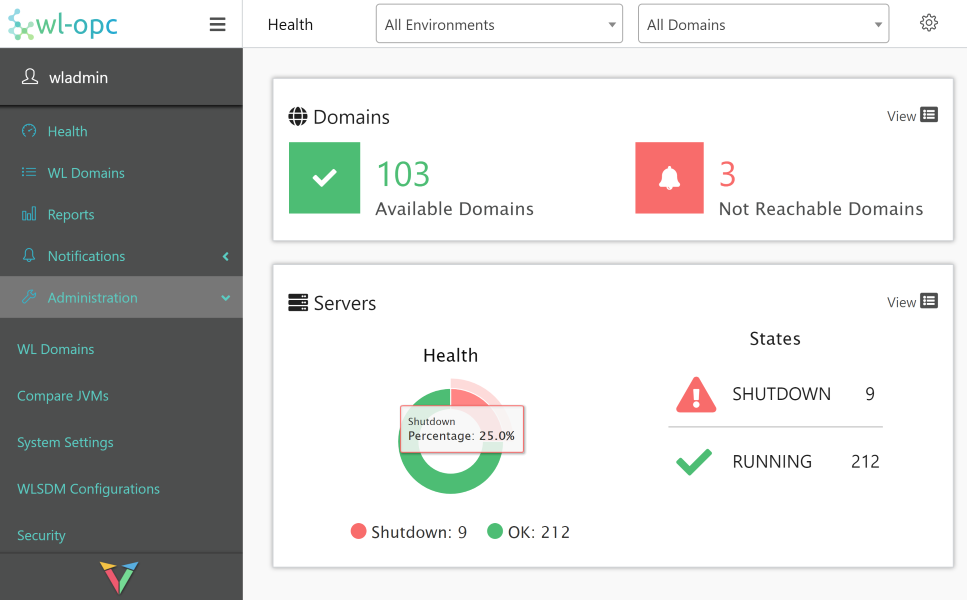
Task: Click the red SHUTDOWN warning triangle icon
Action: tap(696, 395)
